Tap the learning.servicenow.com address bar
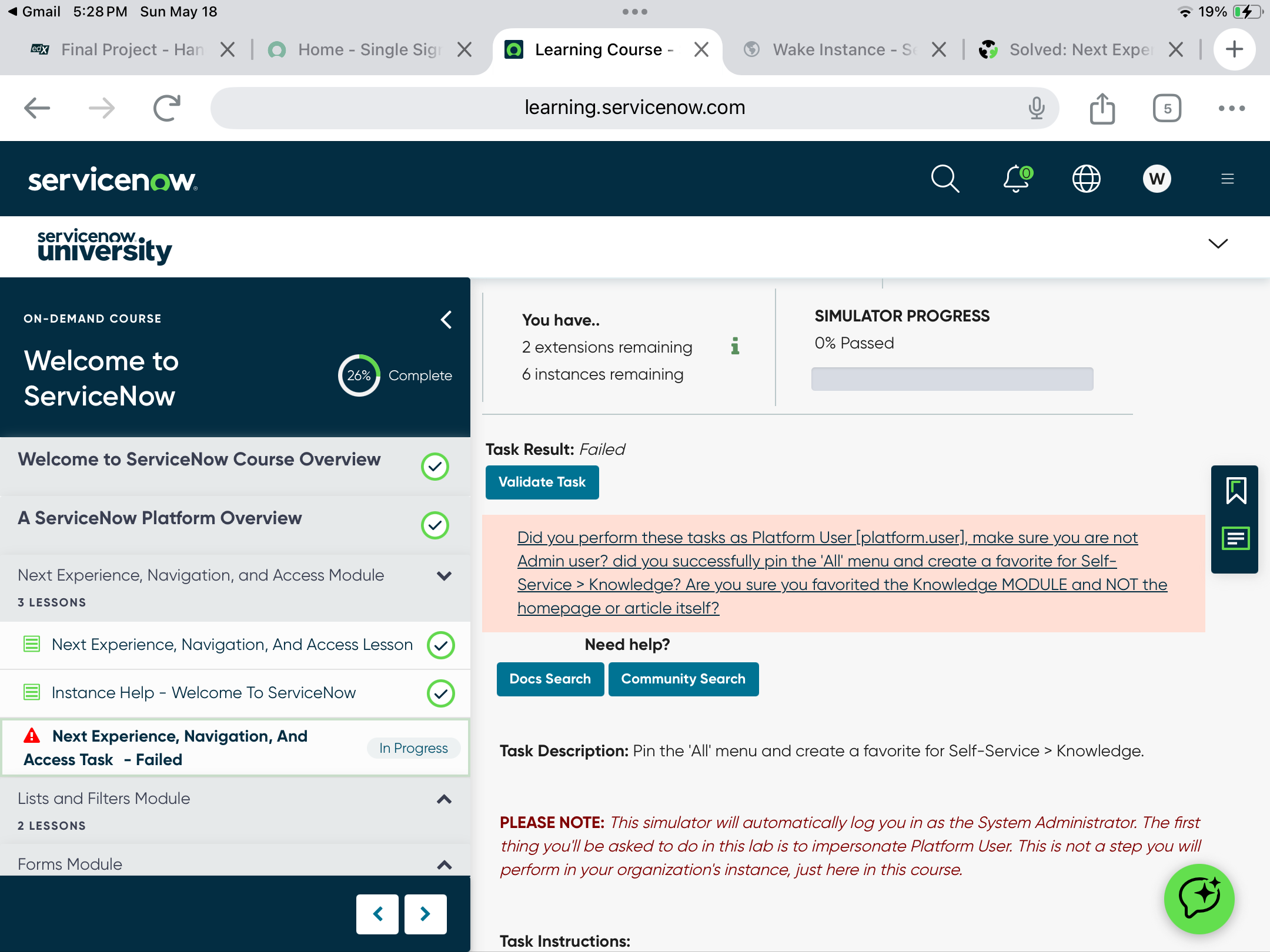The height and width of the screenshot is (952, 1270). (635, 108)
